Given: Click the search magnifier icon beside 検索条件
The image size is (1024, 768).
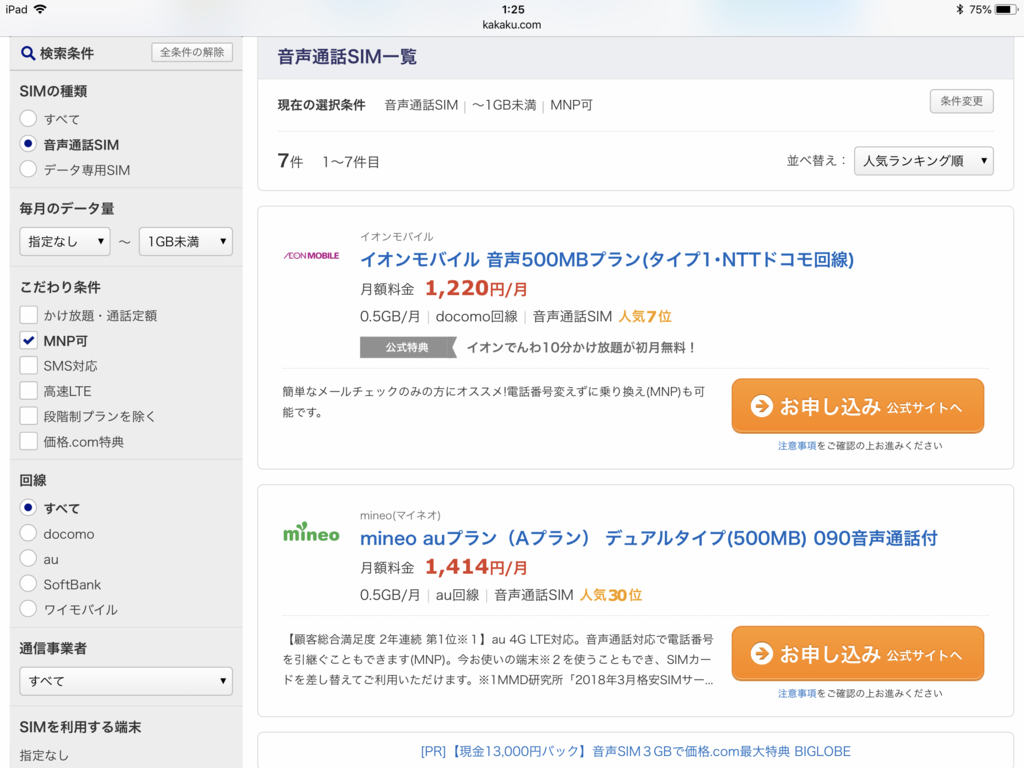Looking at the screenshot, I should [x=28, y=53].
